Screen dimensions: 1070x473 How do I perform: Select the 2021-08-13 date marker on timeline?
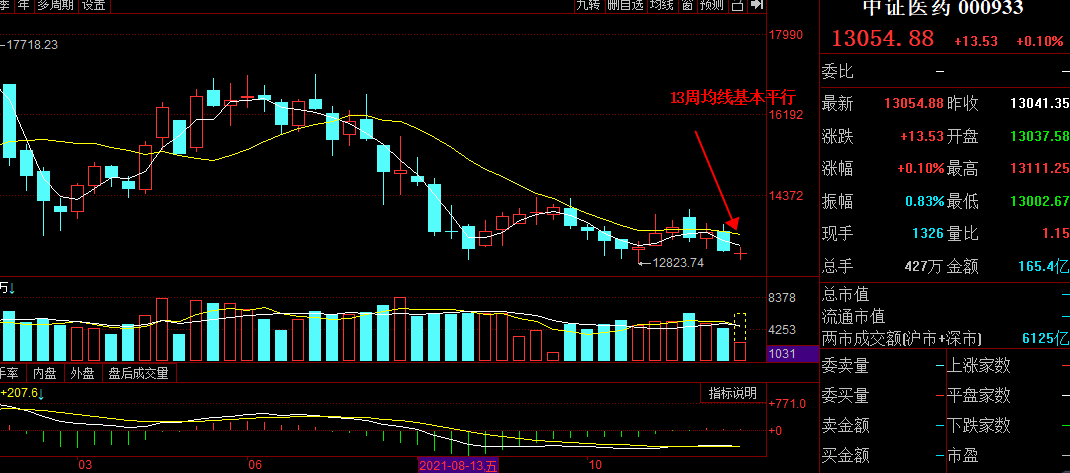coord(459,465)
